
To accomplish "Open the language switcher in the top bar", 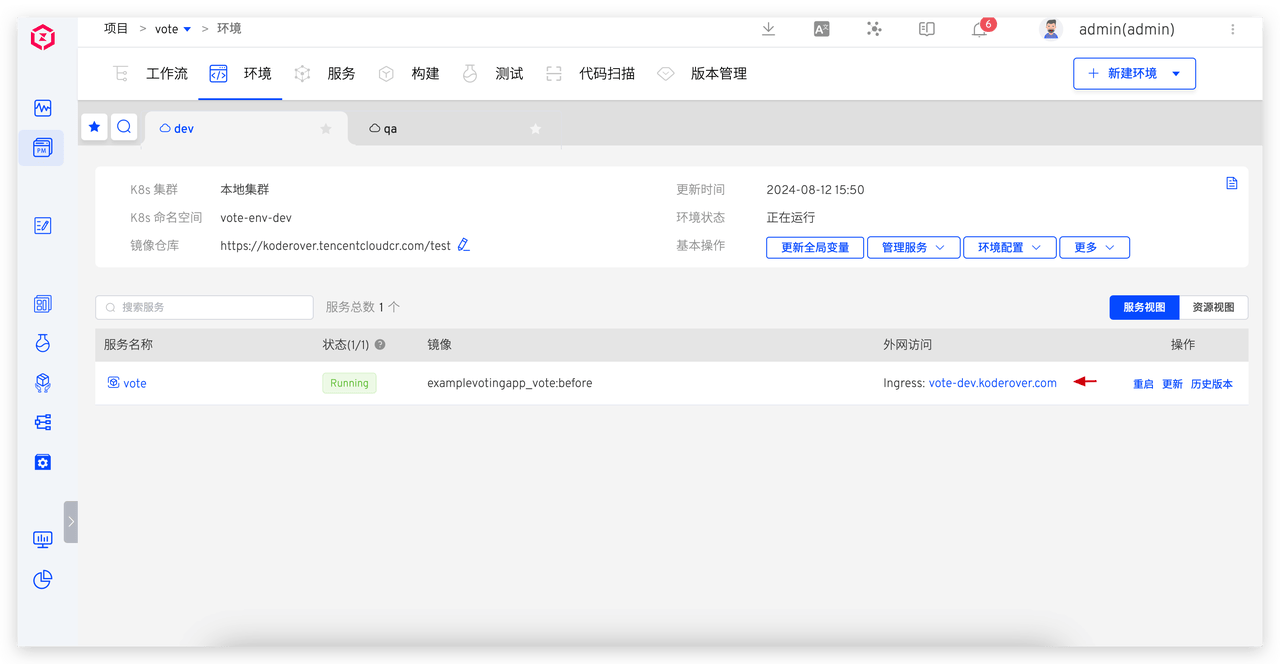I will pyautogui.click(x=821, y=29).
